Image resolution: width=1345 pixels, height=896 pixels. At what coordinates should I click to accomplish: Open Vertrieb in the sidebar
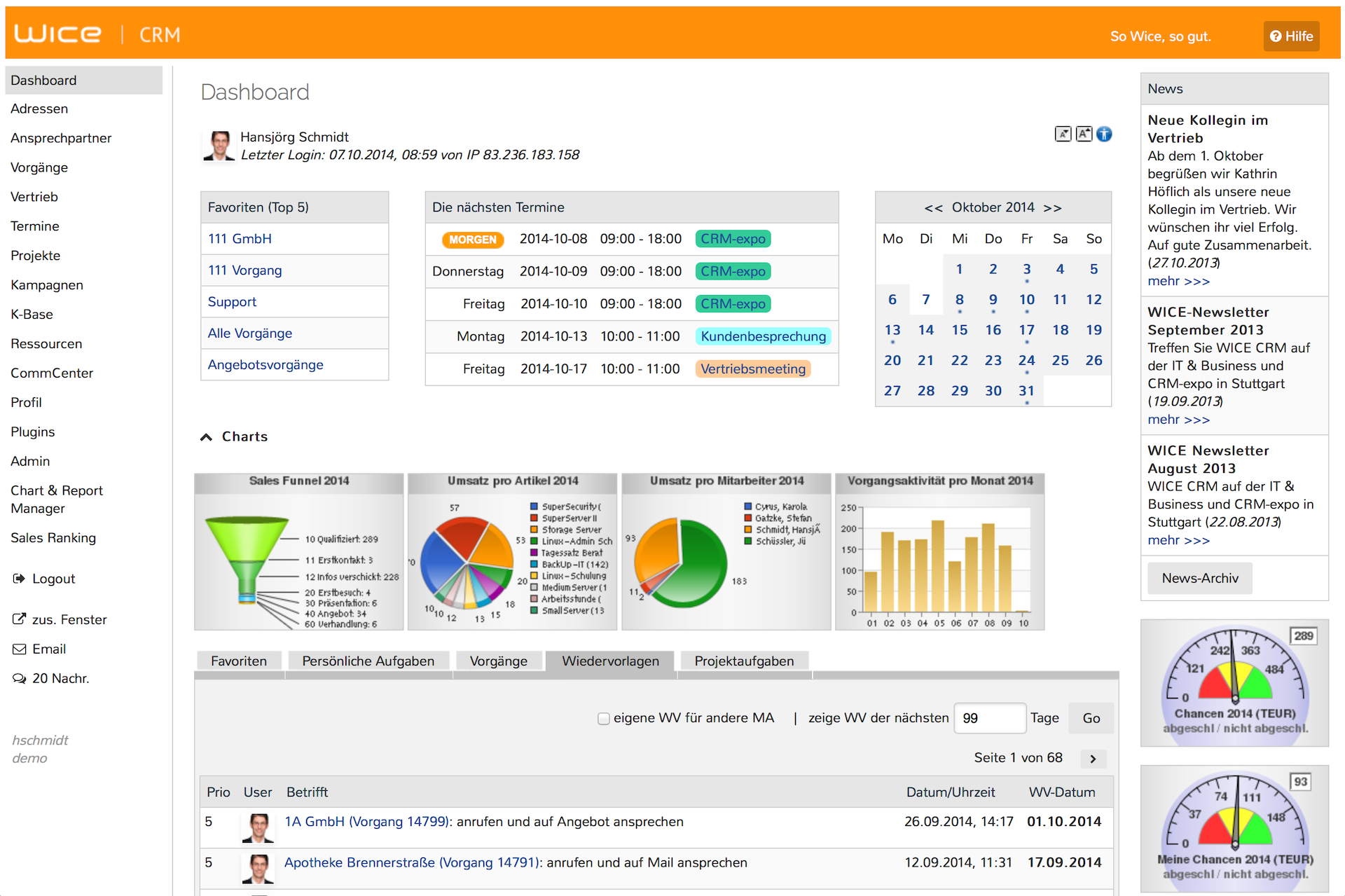pyautogui.click(x=34, y=197)
